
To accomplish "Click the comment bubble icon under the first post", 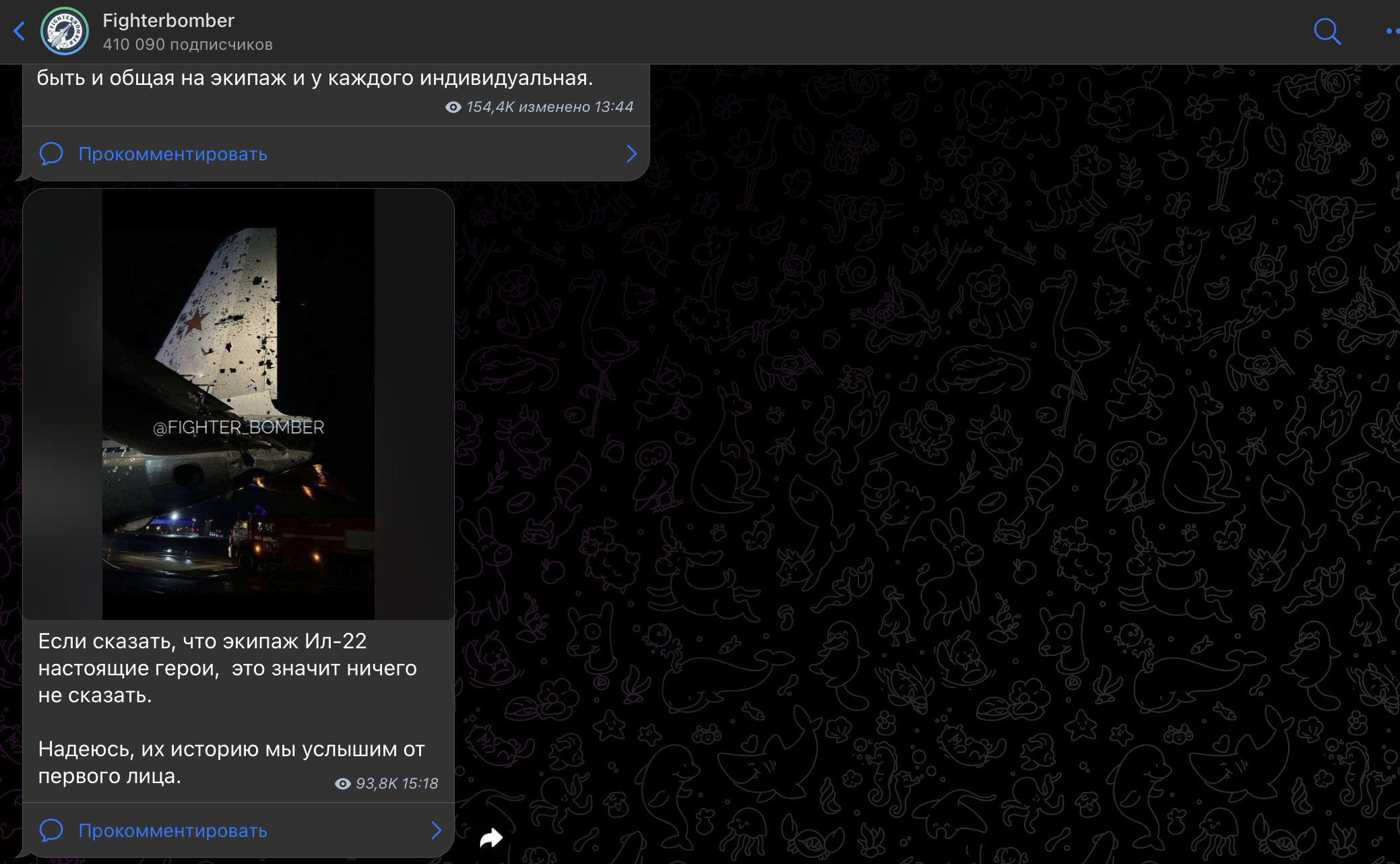I will (x=51, y=154).
